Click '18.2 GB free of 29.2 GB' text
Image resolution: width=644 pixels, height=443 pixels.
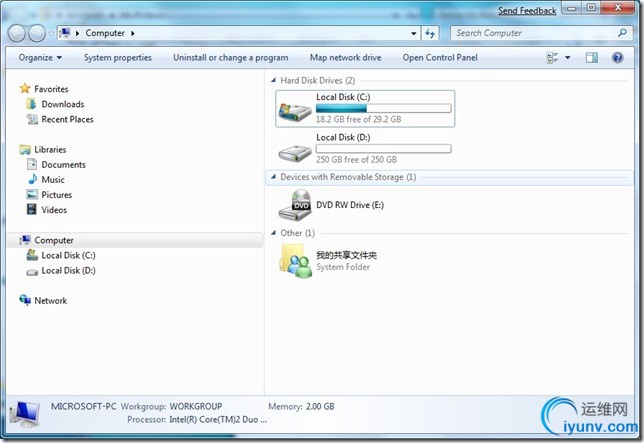coord(359,119)
